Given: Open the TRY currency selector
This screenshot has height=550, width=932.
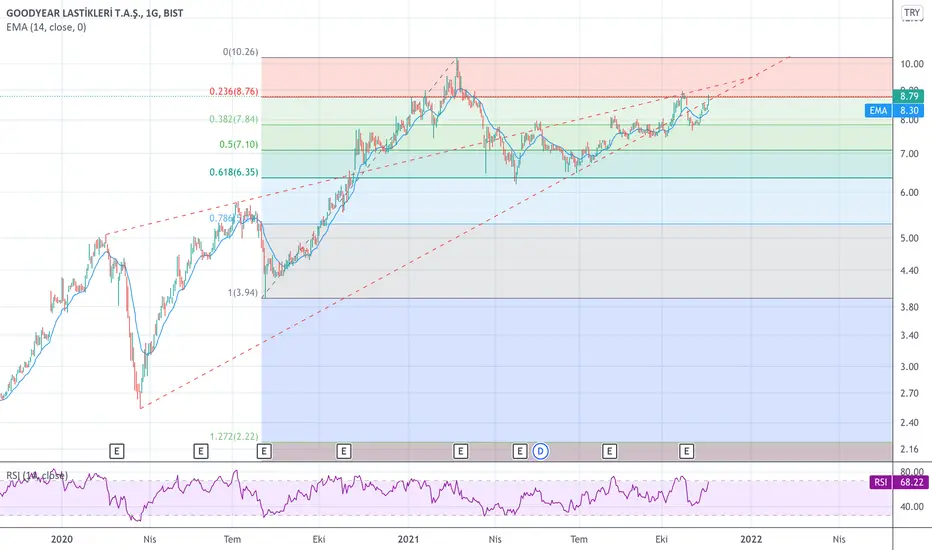Looking at the screenshot, I should point(912,12).
